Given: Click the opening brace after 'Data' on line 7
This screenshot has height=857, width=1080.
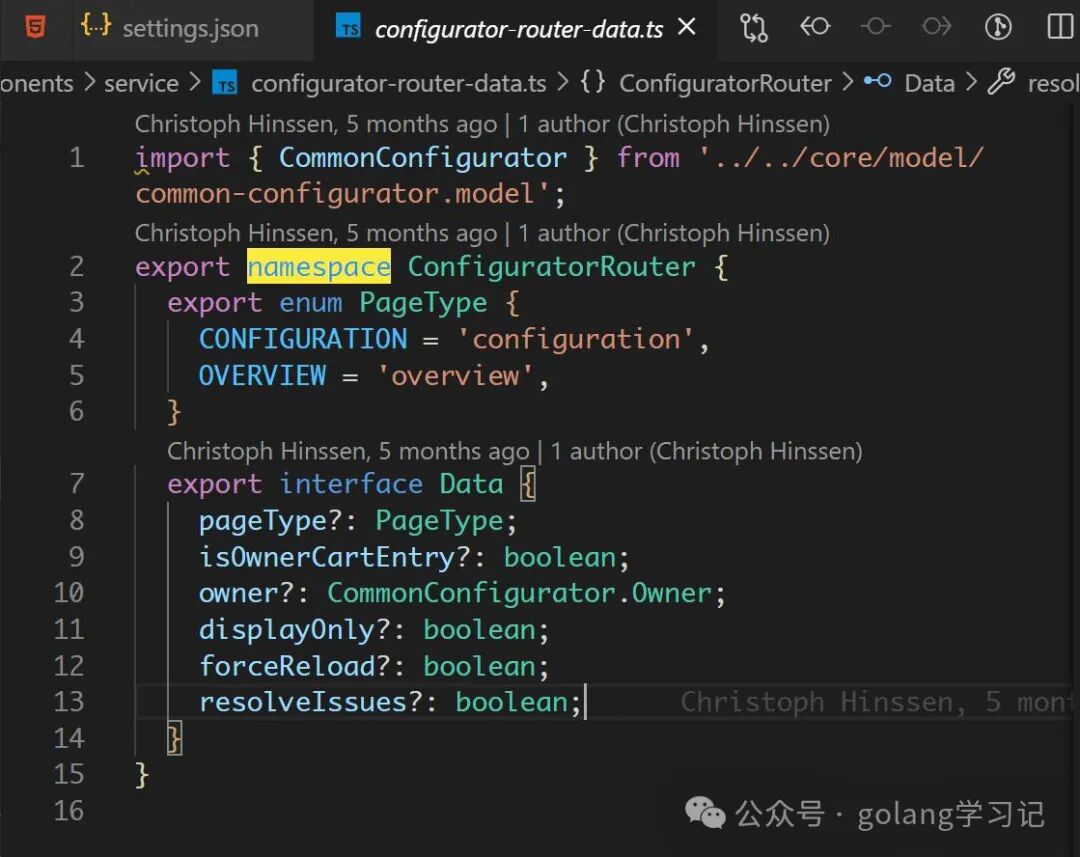Looking at the screenshot, I should [x=528, y=484].
